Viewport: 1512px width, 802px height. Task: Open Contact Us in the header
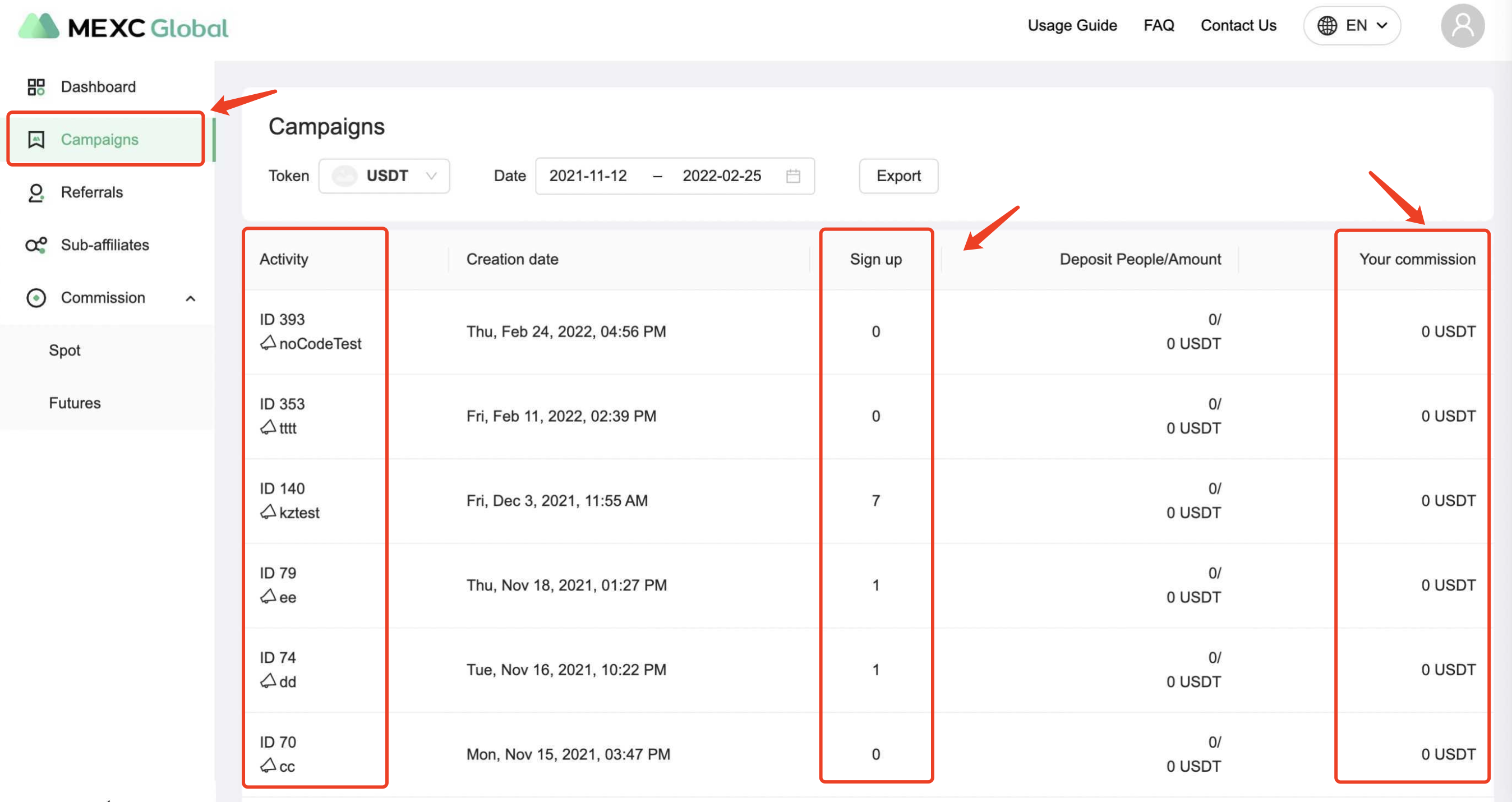[x=1238, y=26]
